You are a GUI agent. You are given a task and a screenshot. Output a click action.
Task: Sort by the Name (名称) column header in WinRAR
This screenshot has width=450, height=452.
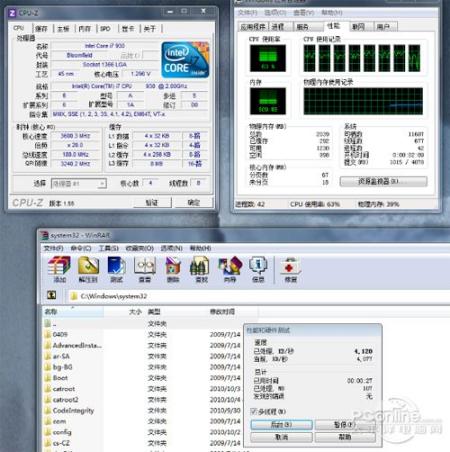click(73, 312)
